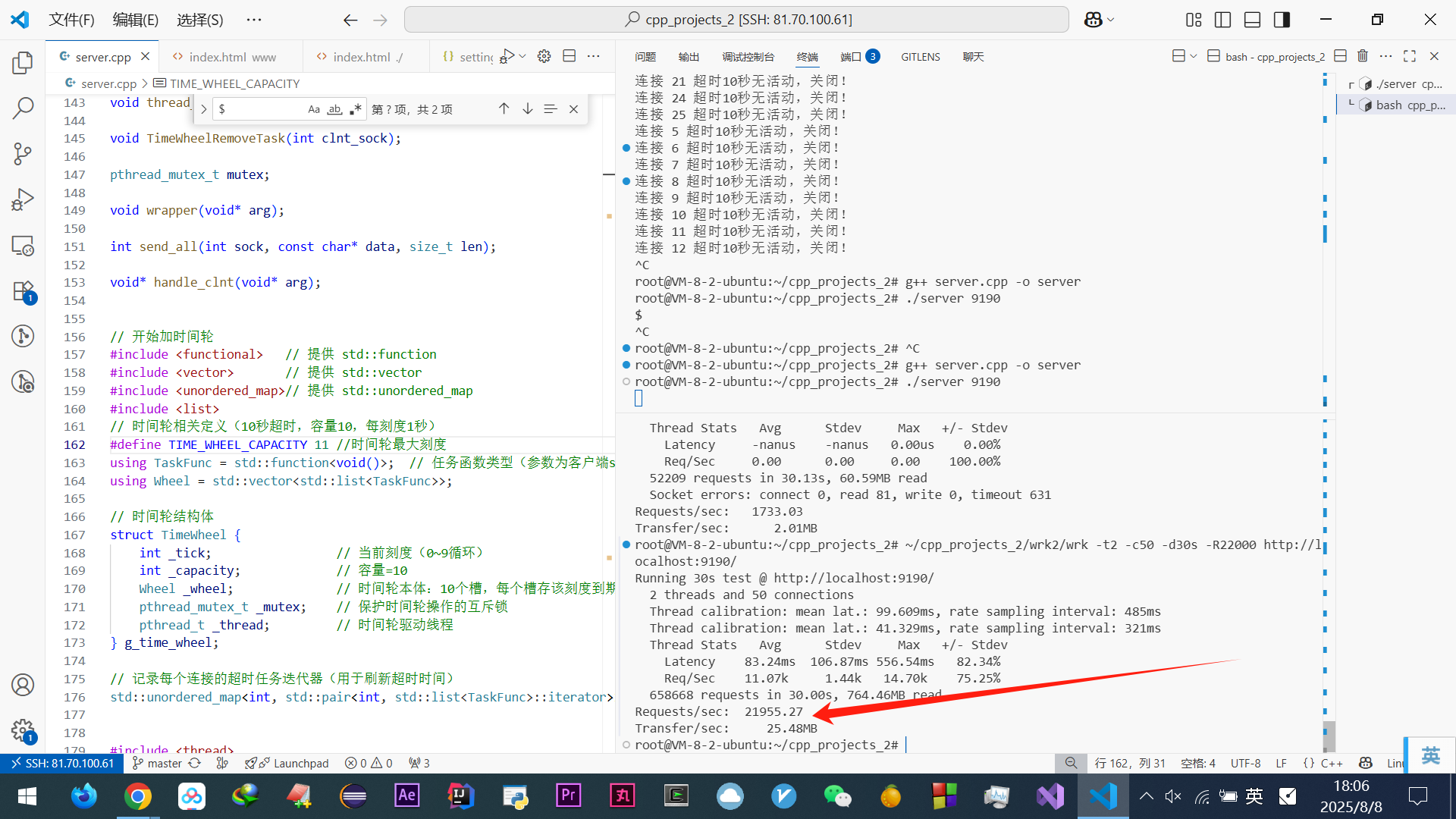Open the run button dropdown arrow
Image resolution: width=1456 pixels, height=819 pixels.
pyautogui.click(x=522, y=56)
